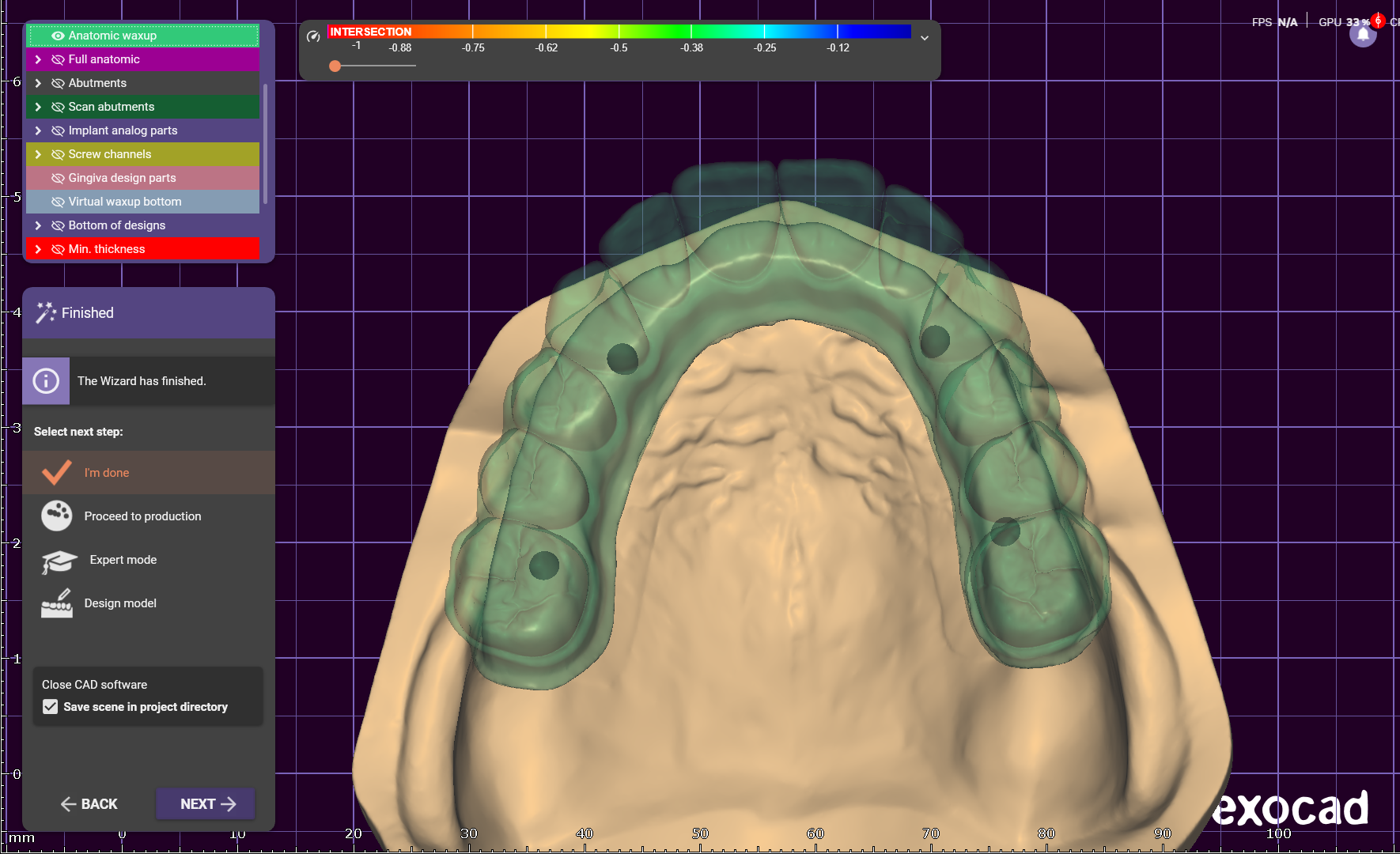This screenshot has width=1400, height=854.
Task: Click the wizard wand icon beside Finished
Action: [46, 313]
